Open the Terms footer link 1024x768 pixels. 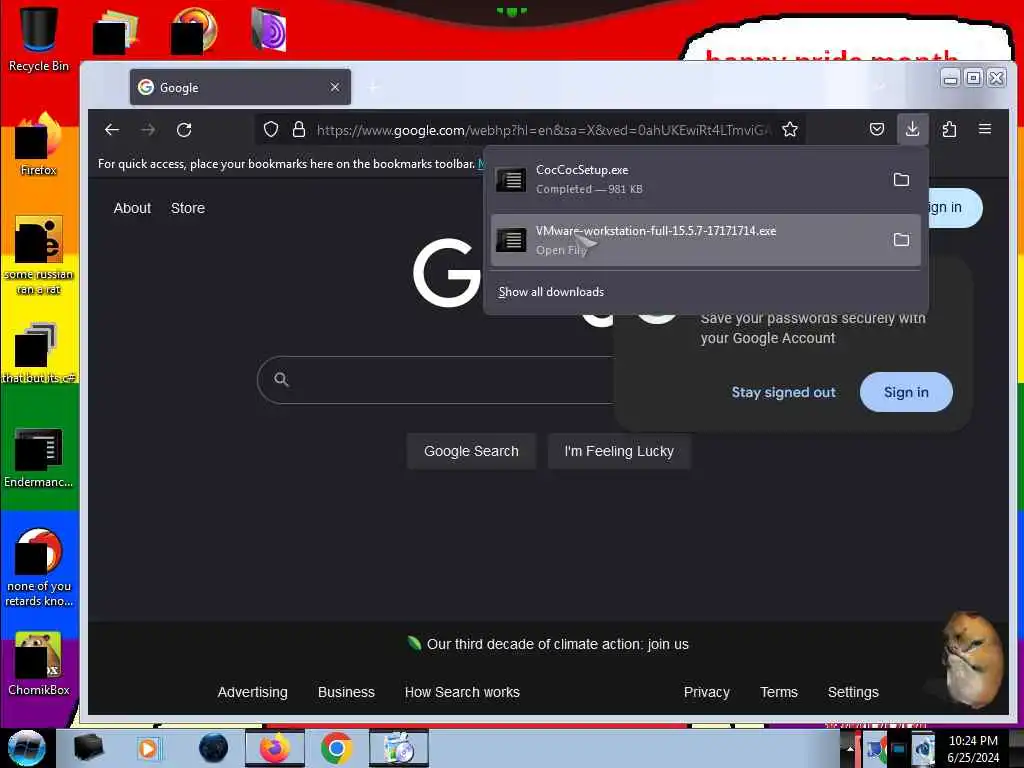(778, 692)
